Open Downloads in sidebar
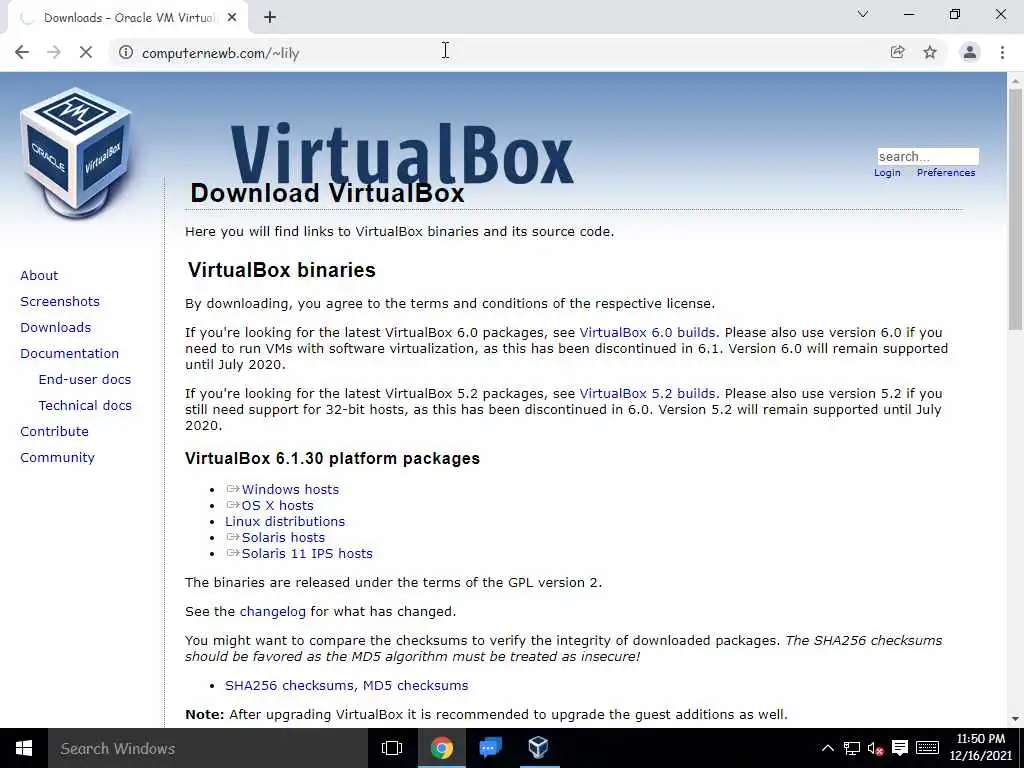 click(x=56, y=328)
